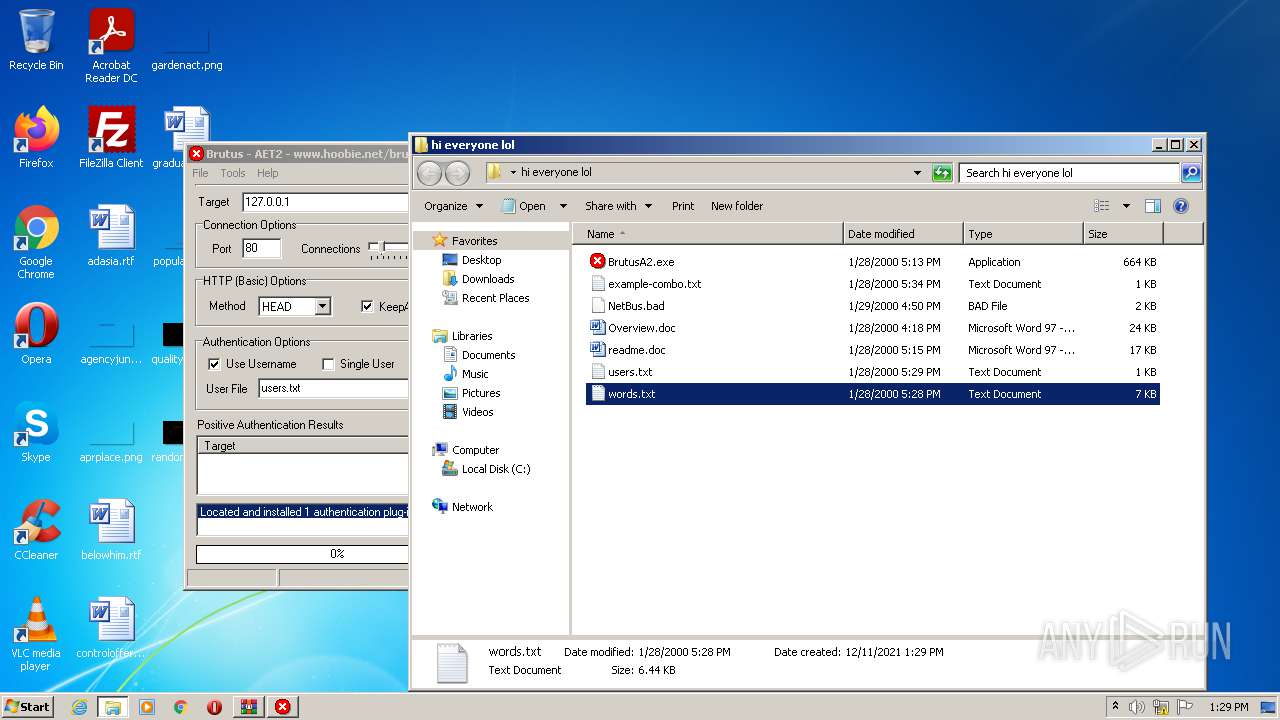
Task: Select readme.doc Word file icon
Action: [x=598, y=350]
